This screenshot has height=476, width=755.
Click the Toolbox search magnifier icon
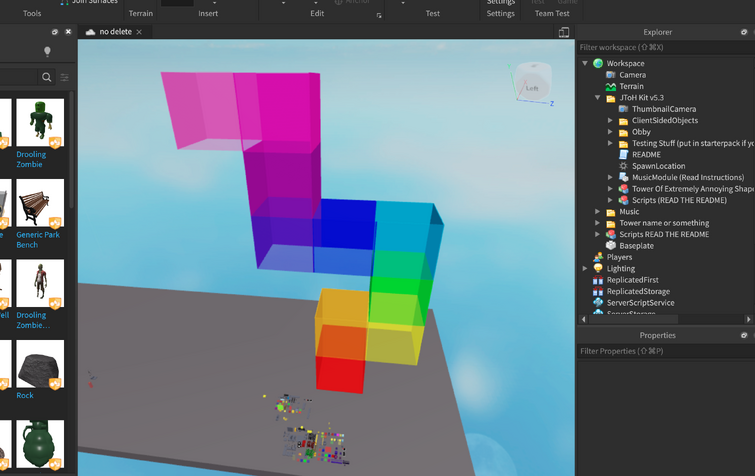coord(47,77)
